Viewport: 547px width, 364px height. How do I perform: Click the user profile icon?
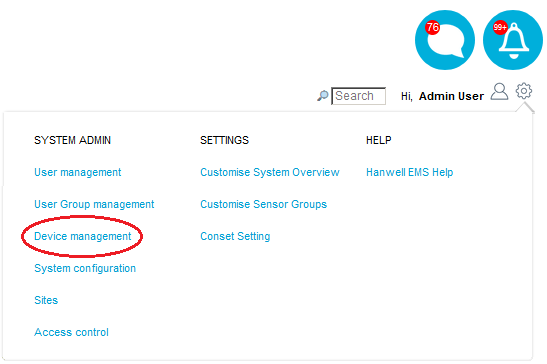(499, 92)
